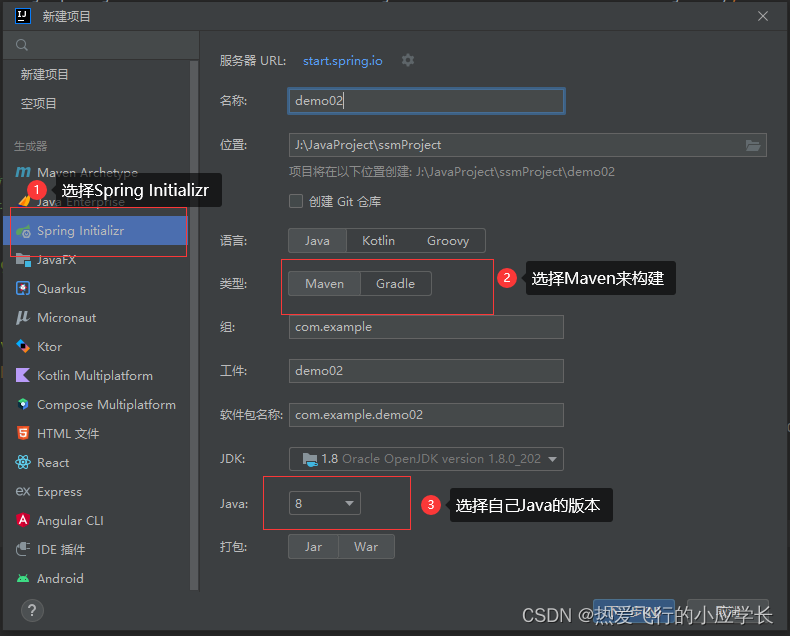This screenshot has height=636, width=790.
Task: Click the project name field containing demo02
Action: pos(426,101)
